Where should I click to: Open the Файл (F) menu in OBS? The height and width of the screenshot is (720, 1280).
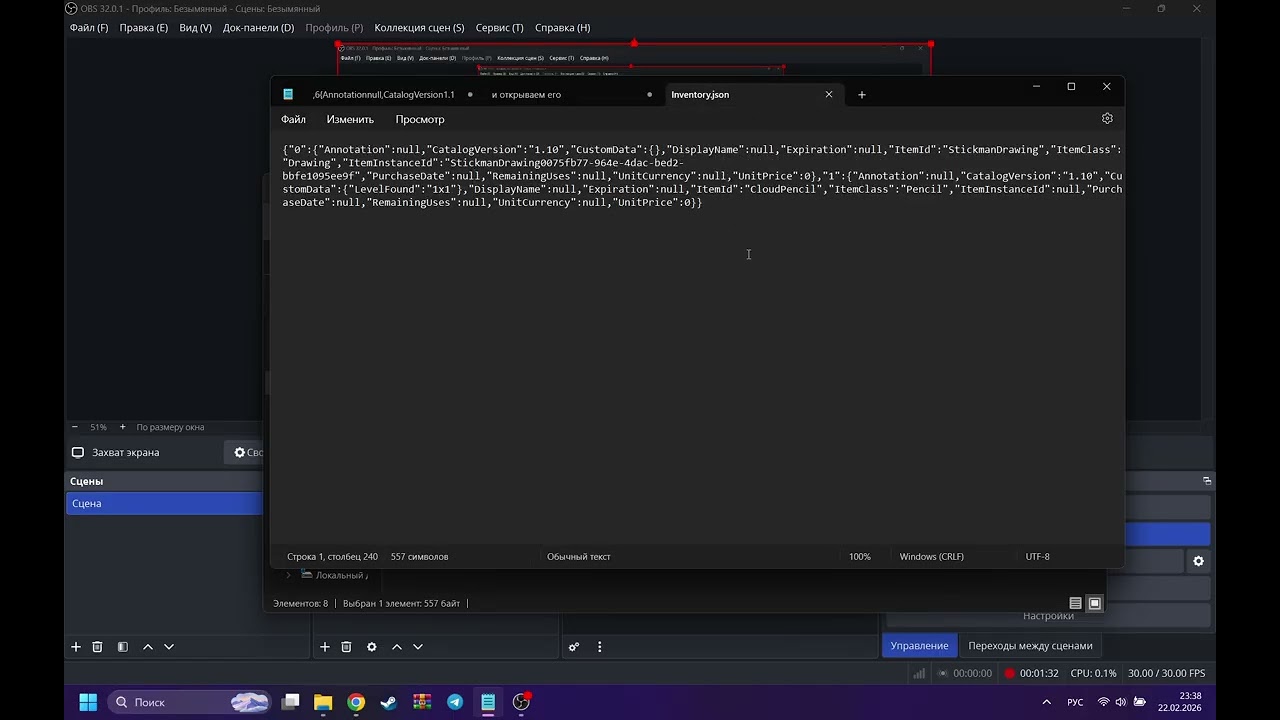(89, 28)
